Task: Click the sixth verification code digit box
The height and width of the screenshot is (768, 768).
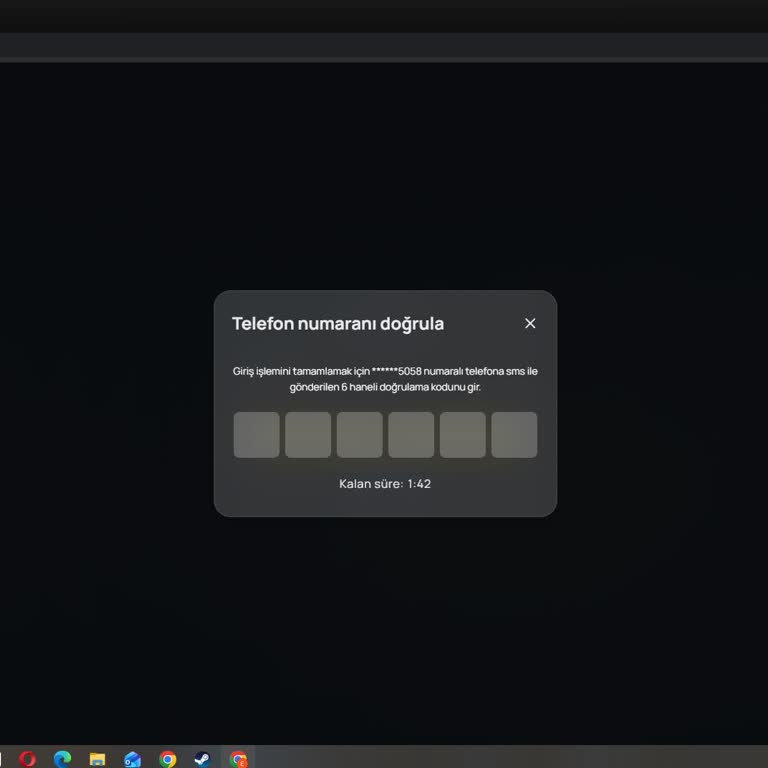Action: pos(514,435)
